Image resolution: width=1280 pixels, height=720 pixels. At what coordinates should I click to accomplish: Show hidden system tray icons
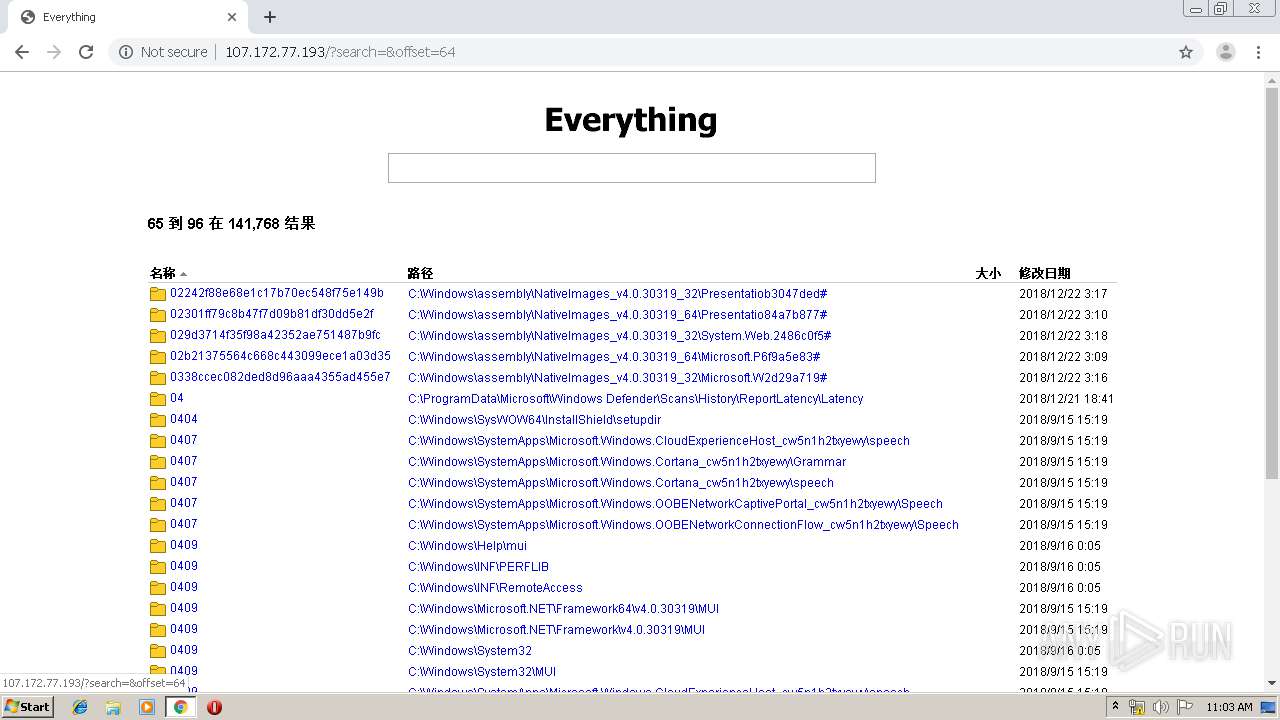pos(1115,707)
